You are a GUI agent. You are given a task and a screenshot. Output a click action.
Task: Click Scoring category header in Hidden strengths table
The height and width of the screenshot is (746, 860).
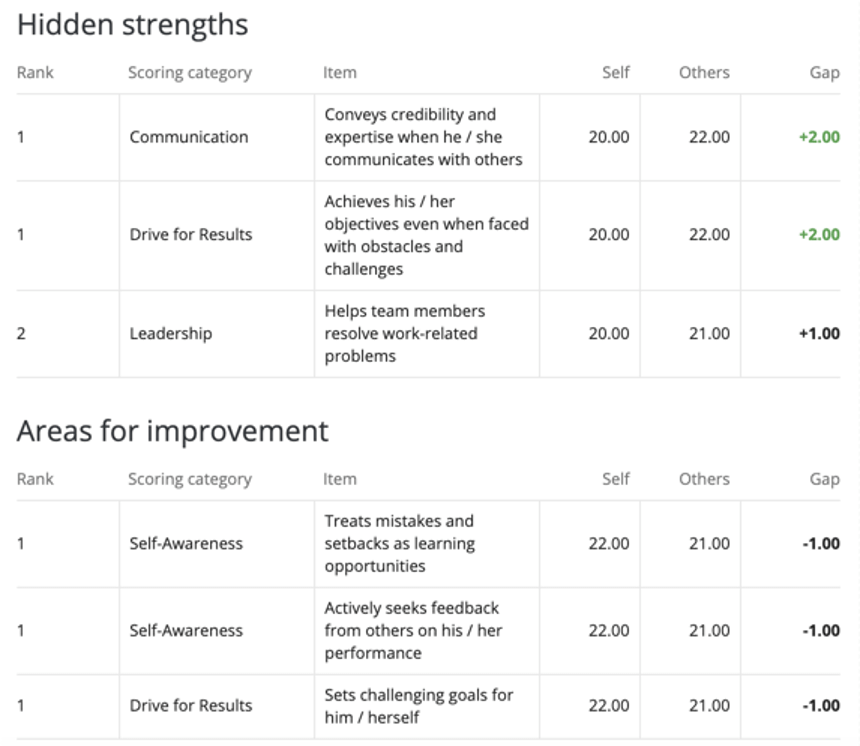click(189, 73)
